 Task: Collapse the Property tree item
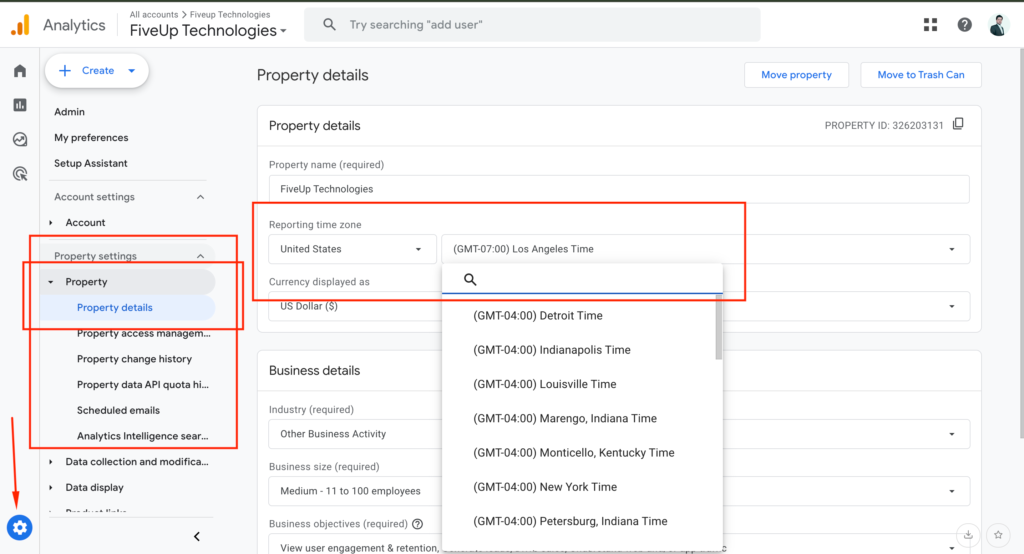coord(51,282)
